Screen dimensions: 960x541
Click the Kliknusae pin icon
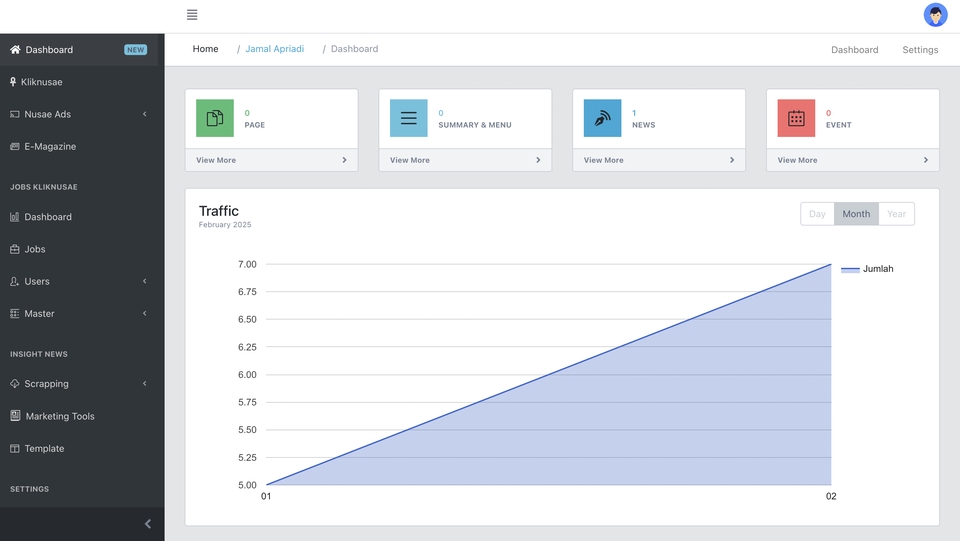coord(13,82)
